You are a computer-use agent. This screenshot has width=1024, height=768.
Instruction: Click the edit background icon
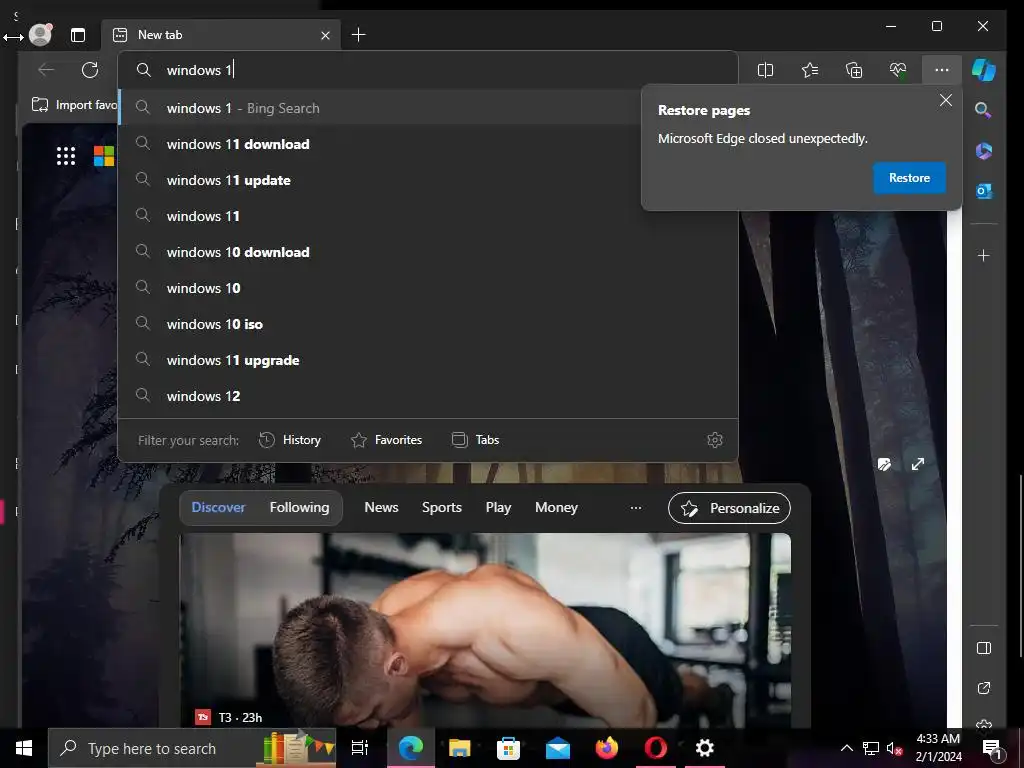coord(884,464)
